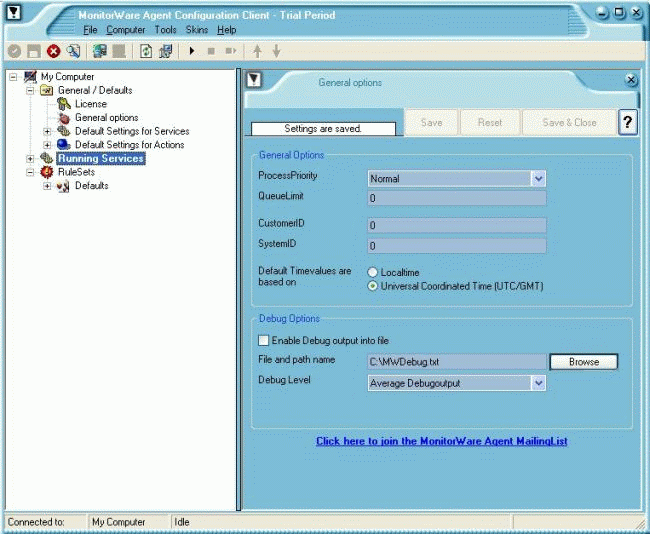Image resolution: width=650 pixels, height=534 pixels.
Task: Click the connect-to-computer toolbar icon
Action: coord(99,51)
